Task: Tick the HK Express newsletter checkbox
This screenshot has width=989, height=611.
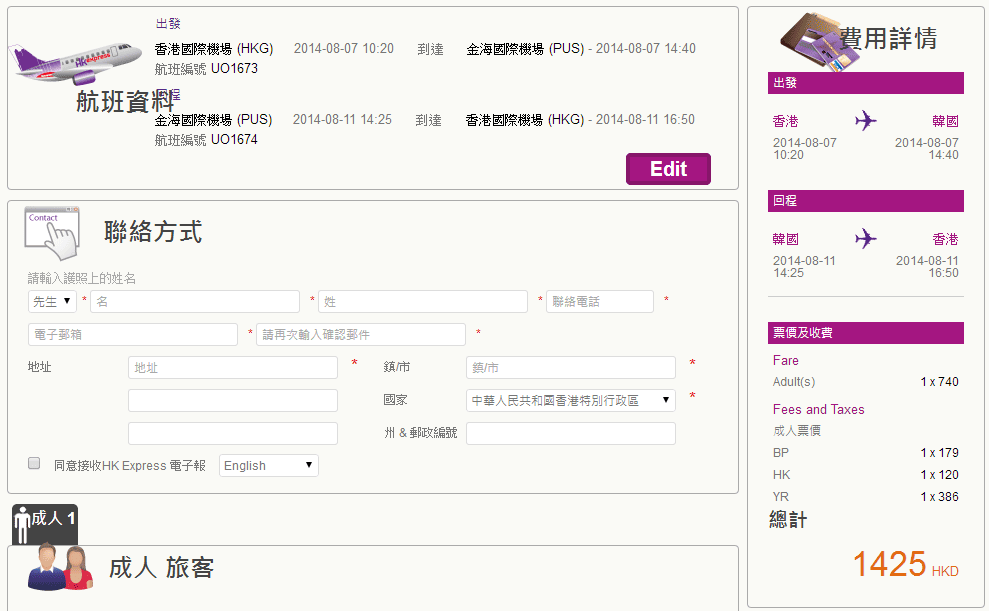Action: 34,464
